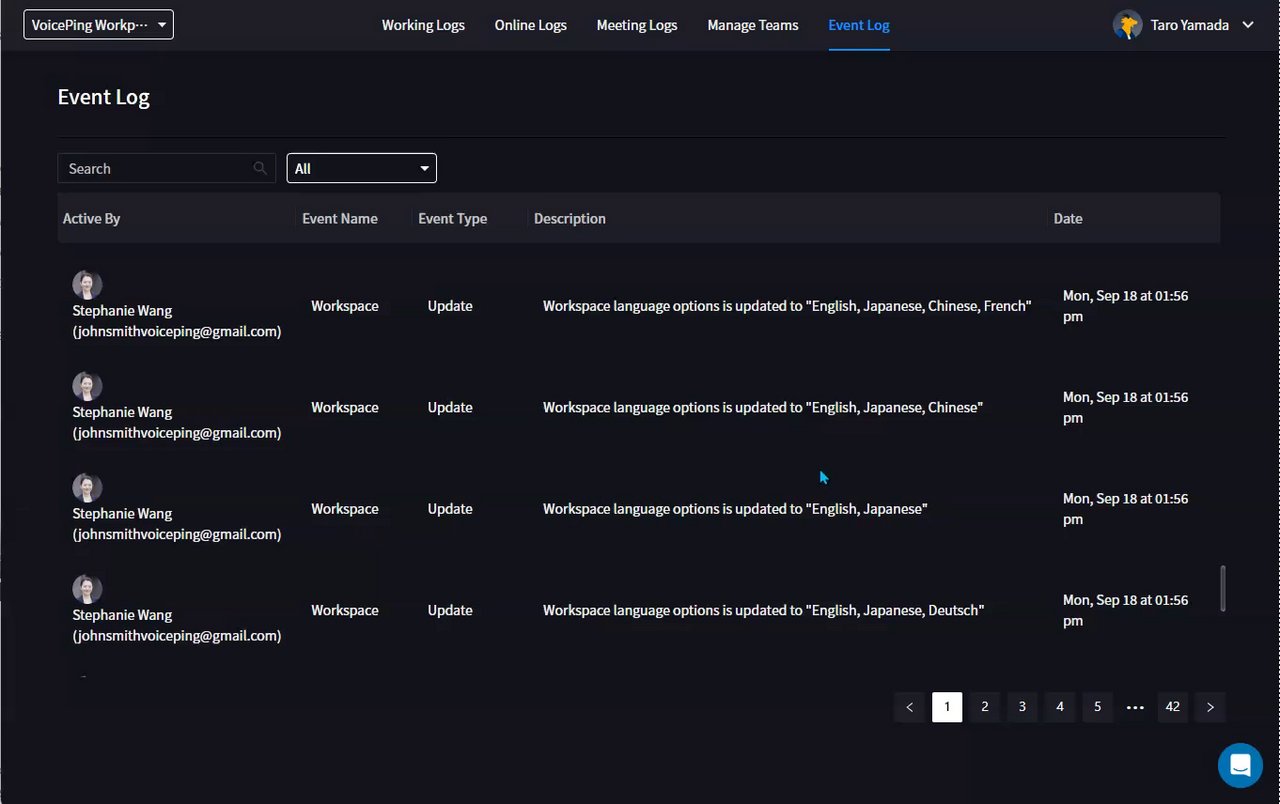1280x804 pixels.
Task: Open the Online Logs tab
Action: point(531,25)
